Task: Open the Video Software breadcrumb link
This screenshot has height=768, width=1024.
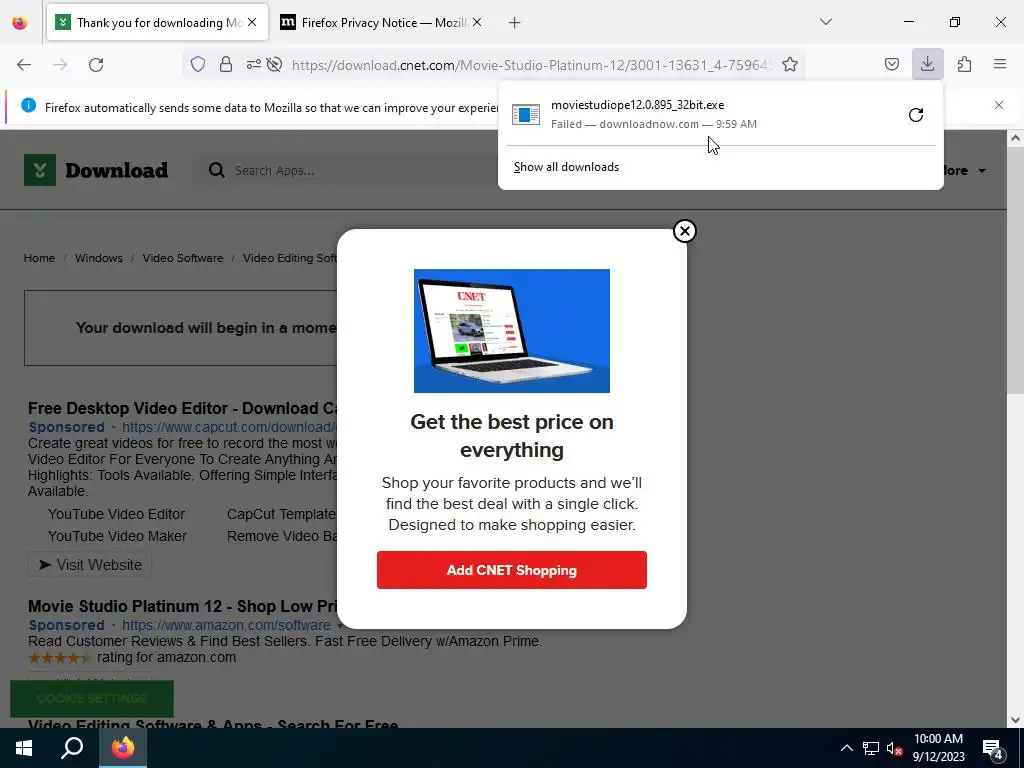Action: [183, 258]
